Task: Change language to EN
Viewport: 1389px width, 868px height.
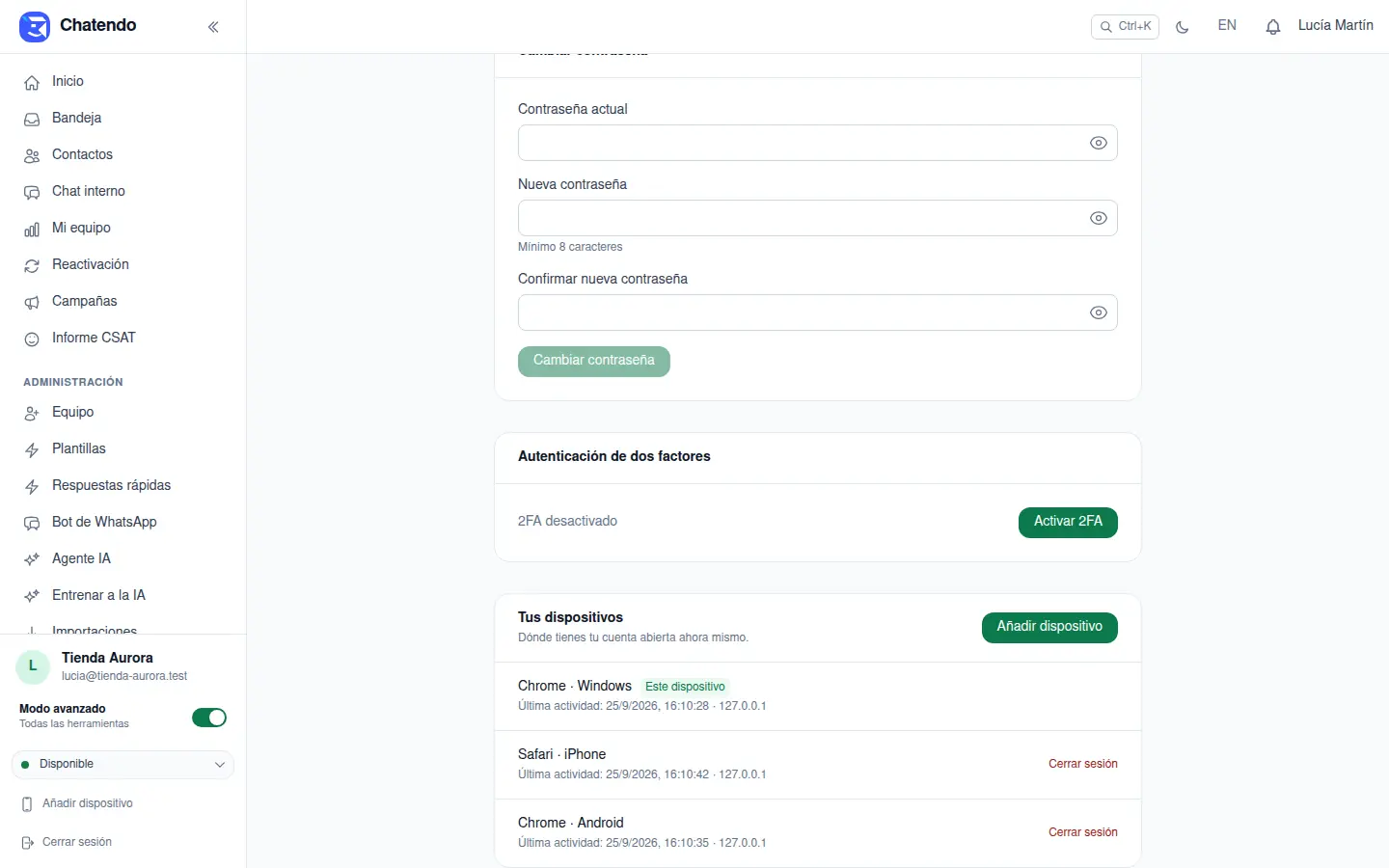Action: [x=1227, y=26]
